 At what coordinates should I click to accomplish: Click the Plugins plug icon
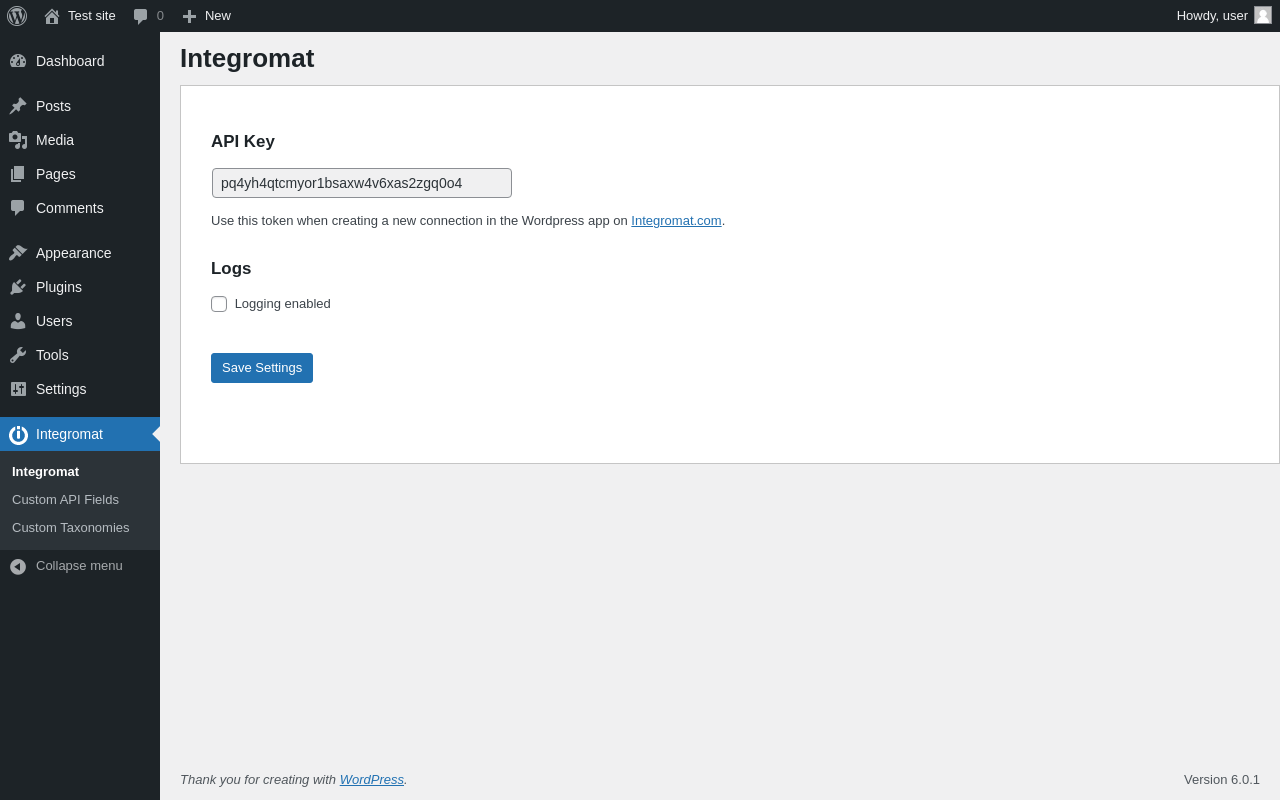tap(18, 287)
